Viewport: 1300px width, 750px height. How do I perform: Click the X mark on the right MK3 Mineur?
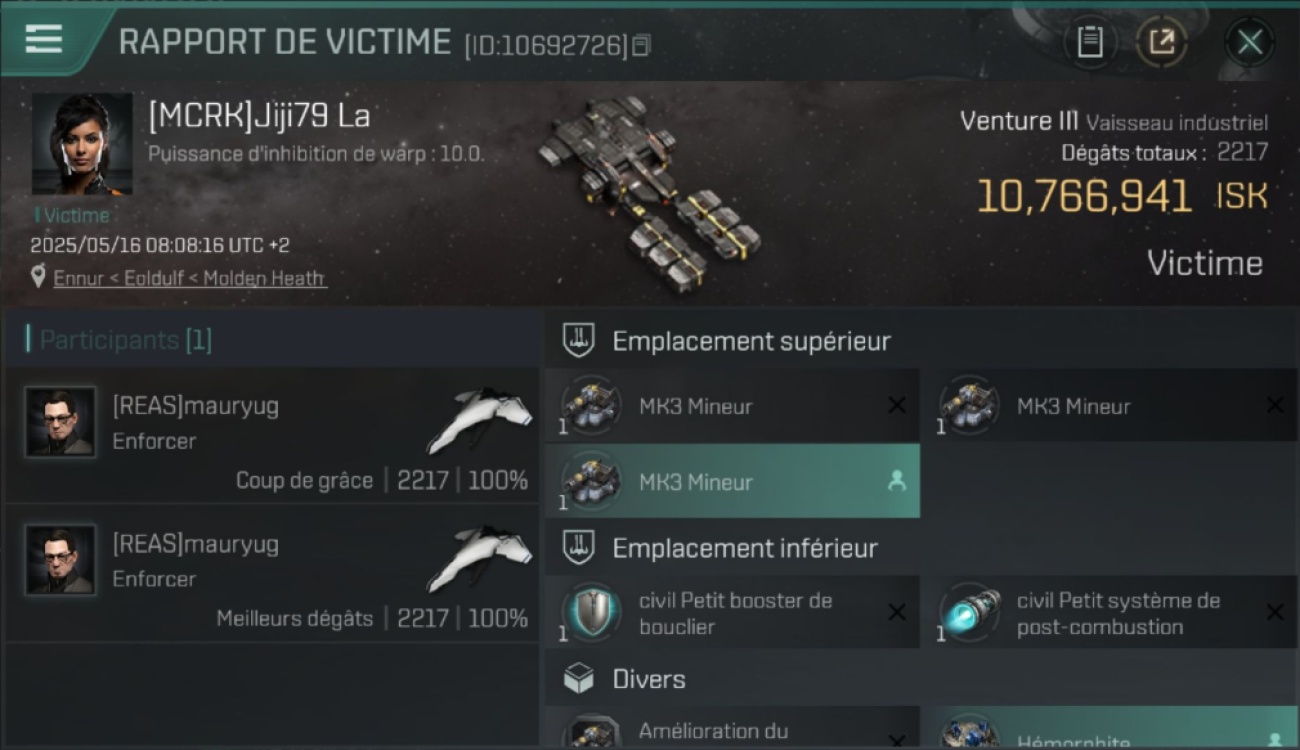point(1275,405)
